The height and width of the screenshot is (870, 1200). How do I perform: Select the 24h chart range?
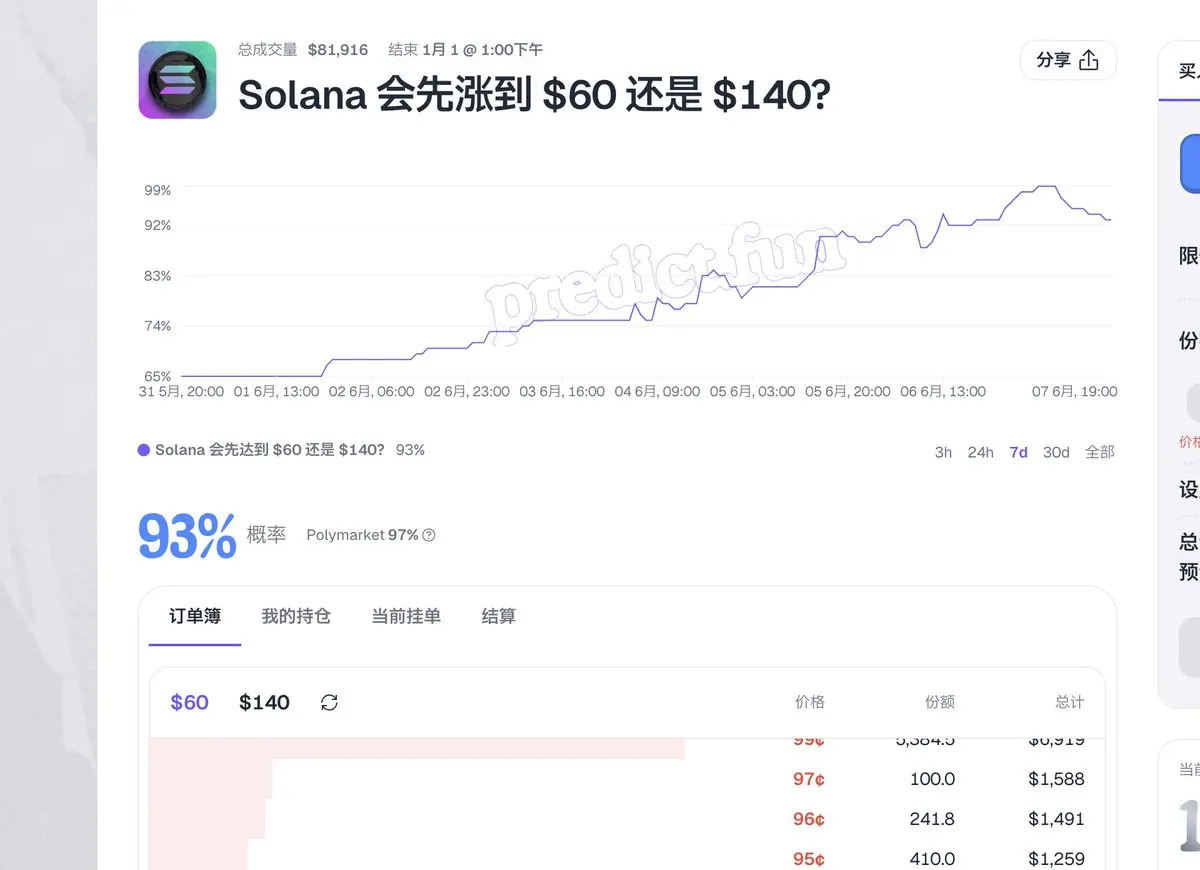980,452
